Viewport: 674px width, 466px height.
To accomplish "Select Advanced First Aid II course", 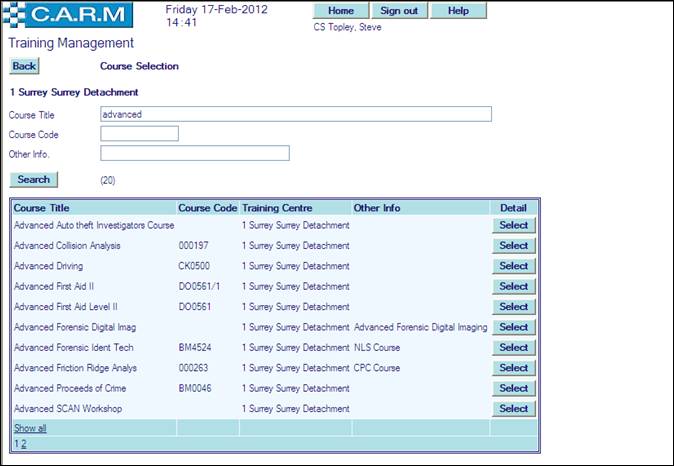I will point(513,286).
